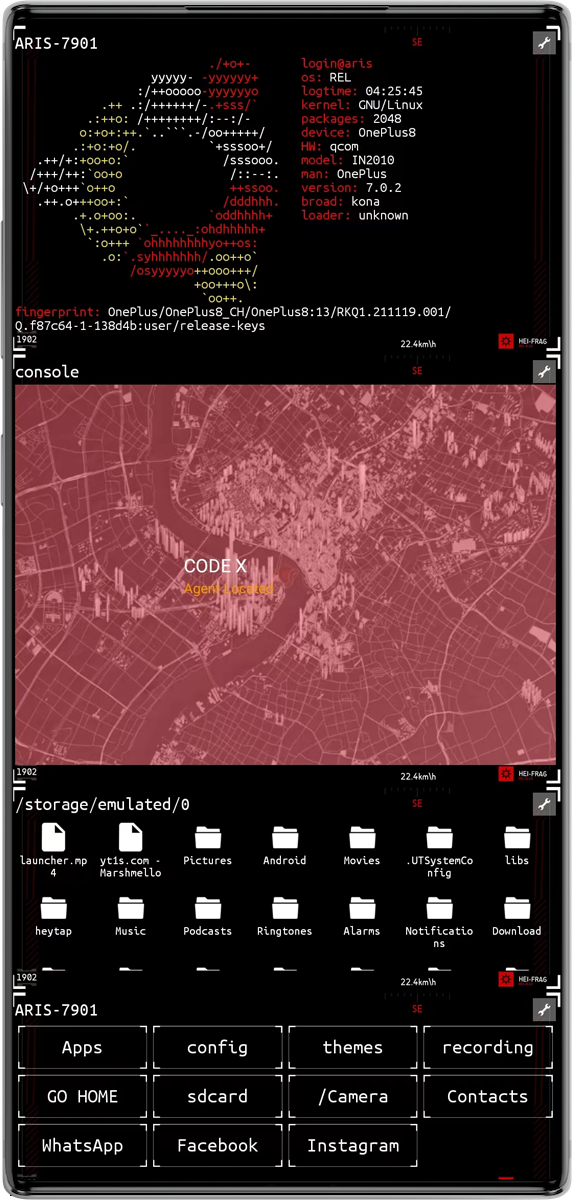Viewport: 572px width, 1200px height.
Task: Open the Music folder
Action: pyautogui.click(x=131, y=916)
